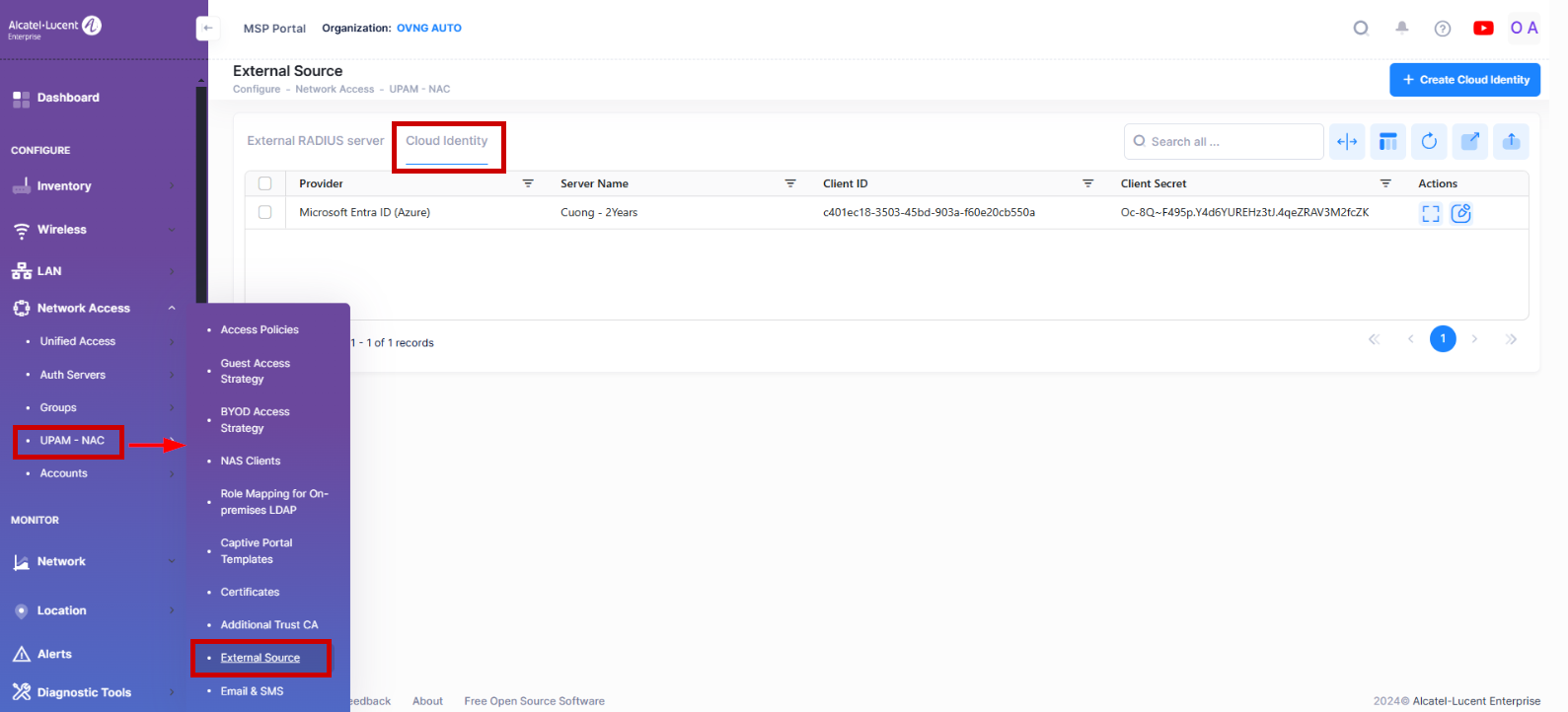Open the YouTube icon in header
The image size is (1568, 712).
click(1482, 29)
